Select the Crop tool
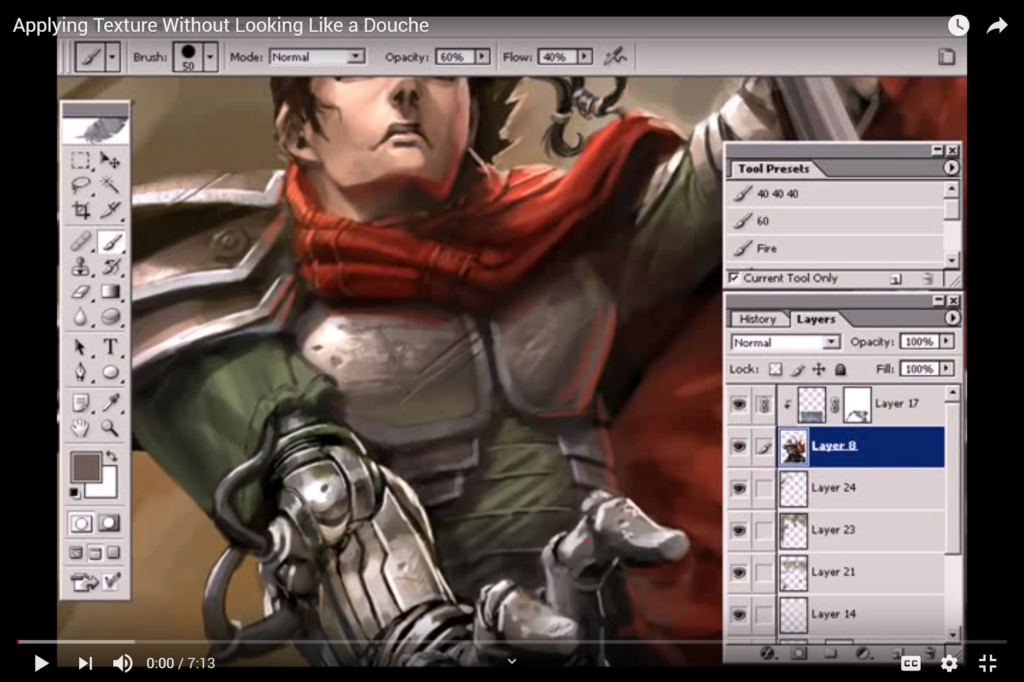 tap(80, 210)
